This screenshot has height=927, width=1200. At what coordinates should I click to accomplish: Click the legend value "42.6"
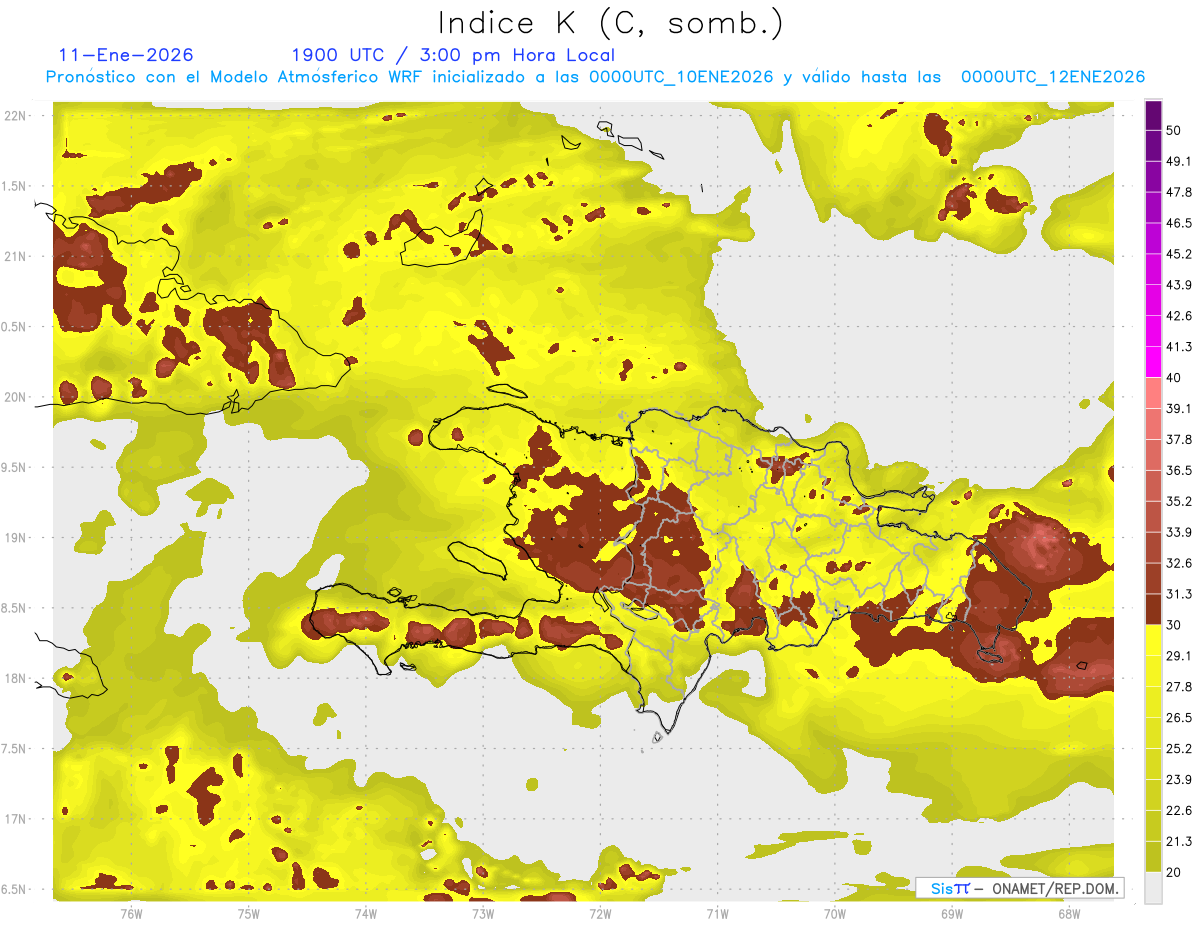coord(1178,316)
